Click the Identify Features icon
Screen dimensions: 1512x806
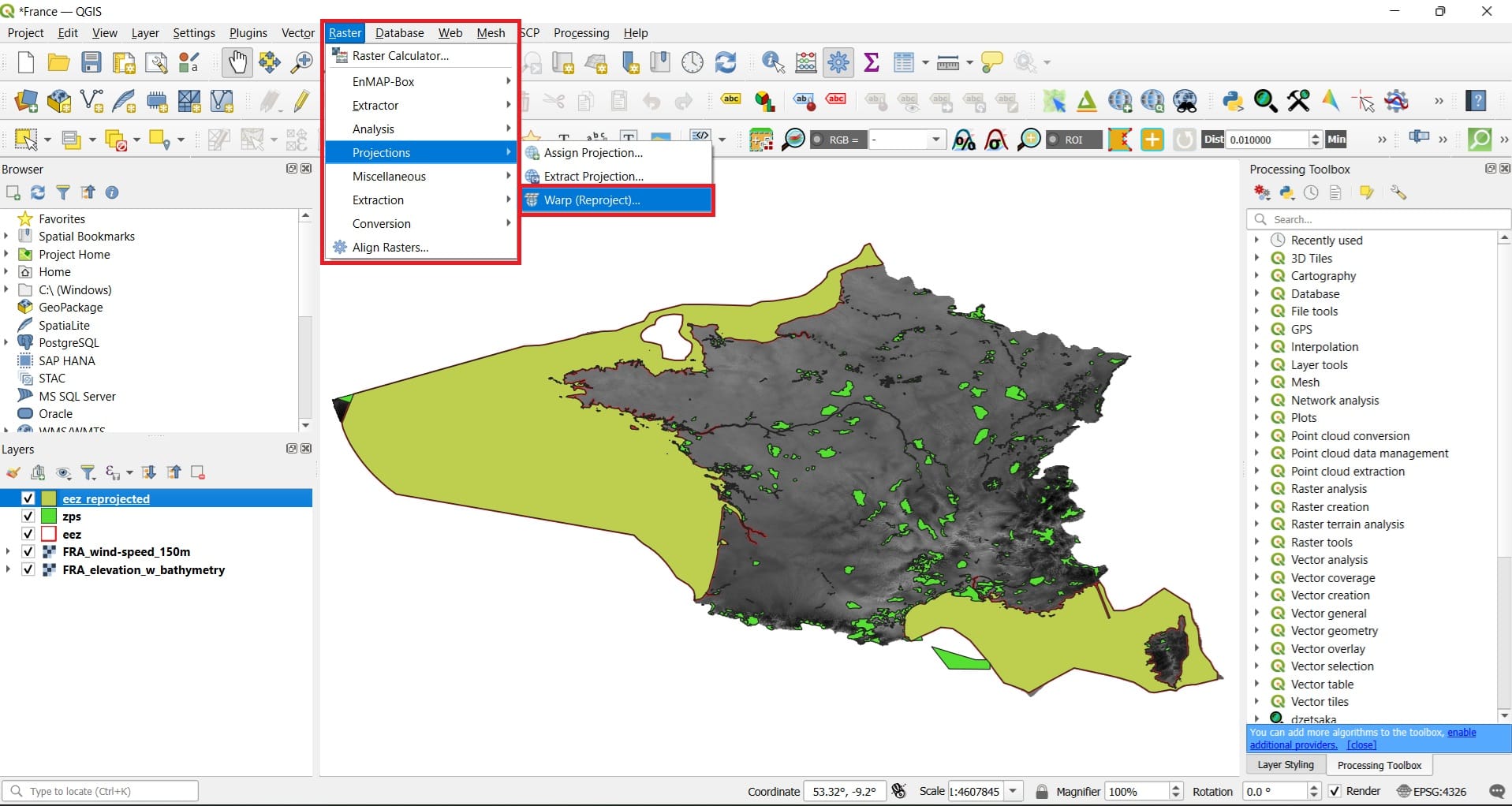(773, 62)
